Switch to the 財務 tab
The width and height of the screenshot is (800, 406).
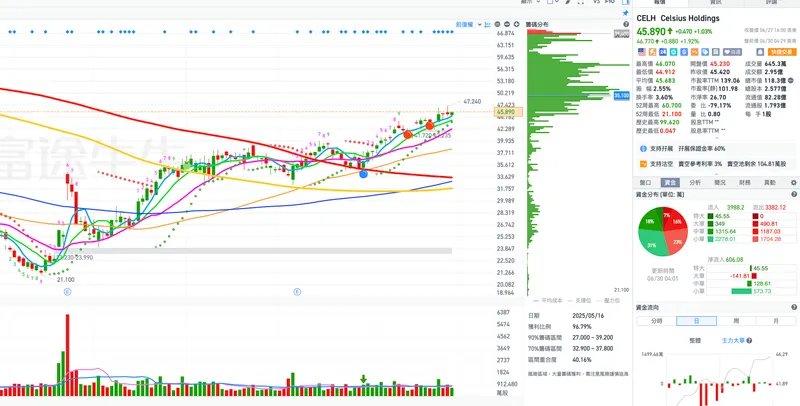pyautogui.click(x=745, y=183)
